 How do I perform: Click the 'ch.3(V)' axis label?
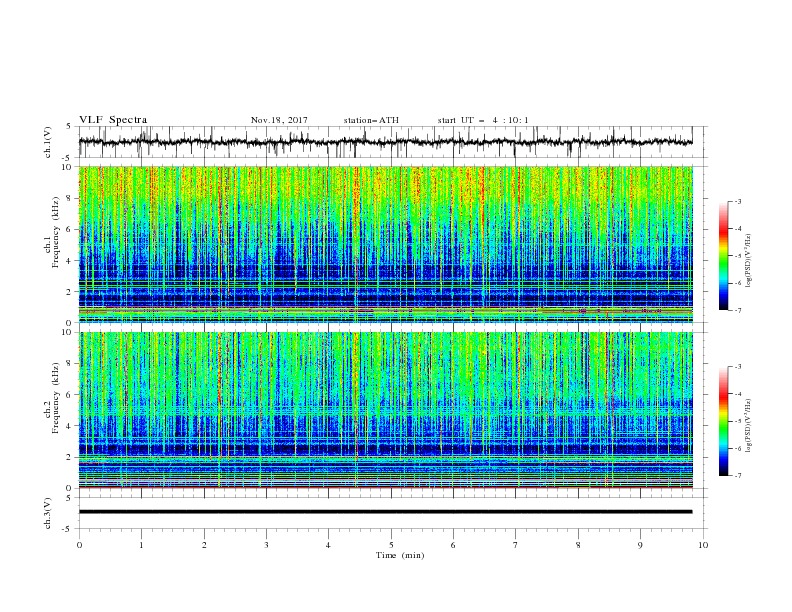tap(48, 513)
